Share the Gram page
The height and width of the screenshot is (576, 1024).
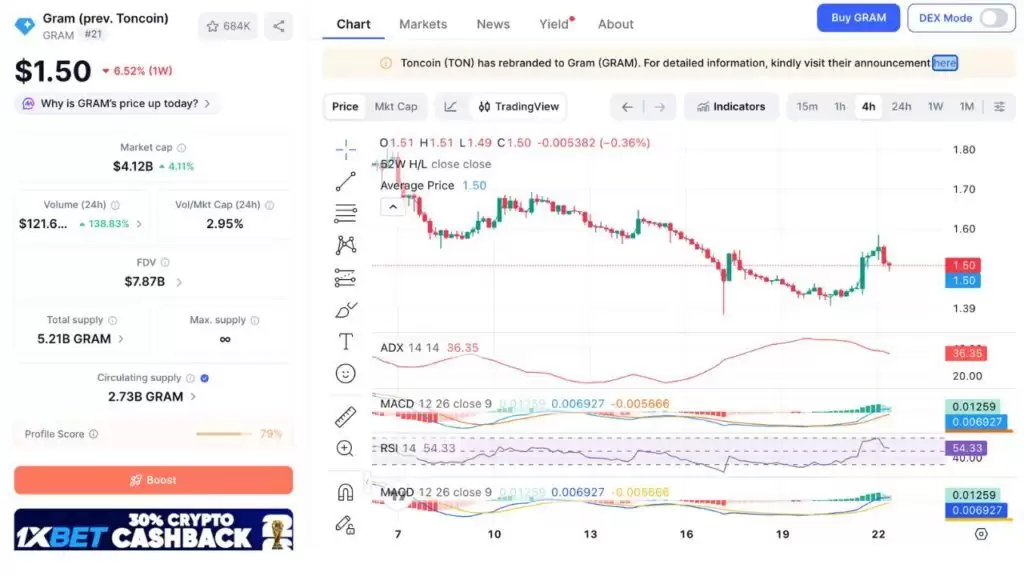279,26
